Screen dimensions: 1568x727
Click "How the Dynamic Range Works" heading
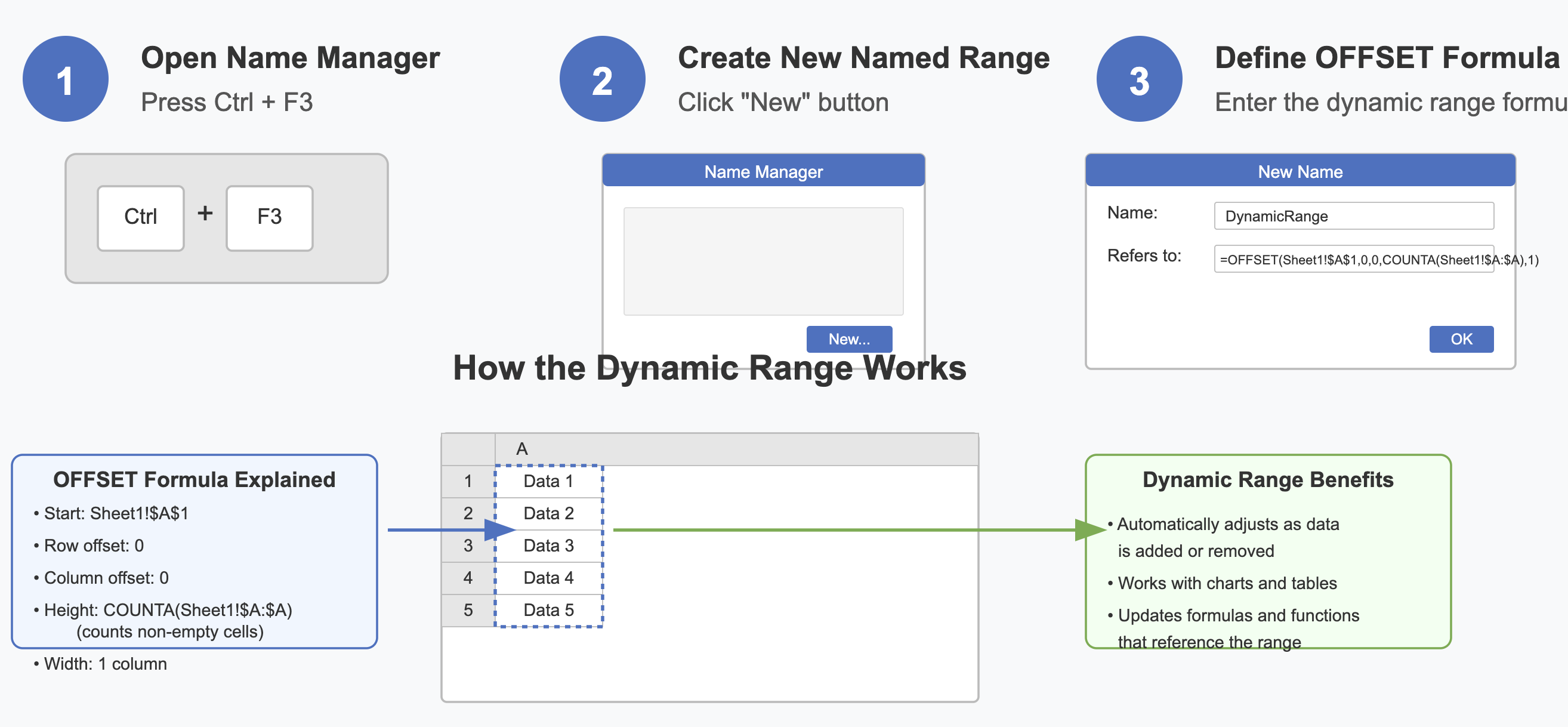click(x=710, y=368)
